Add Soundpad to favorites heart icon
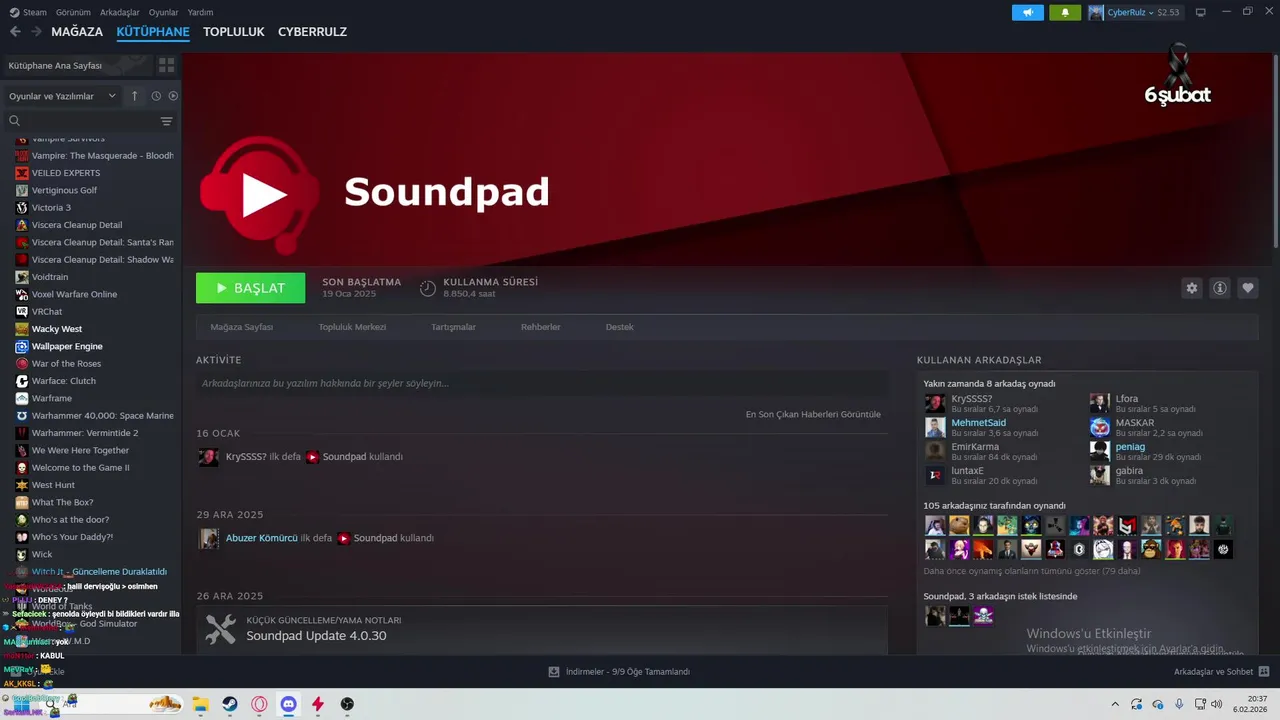Image resolution: width=1280 pixels, height=720 pixels. click(1248, 288)
